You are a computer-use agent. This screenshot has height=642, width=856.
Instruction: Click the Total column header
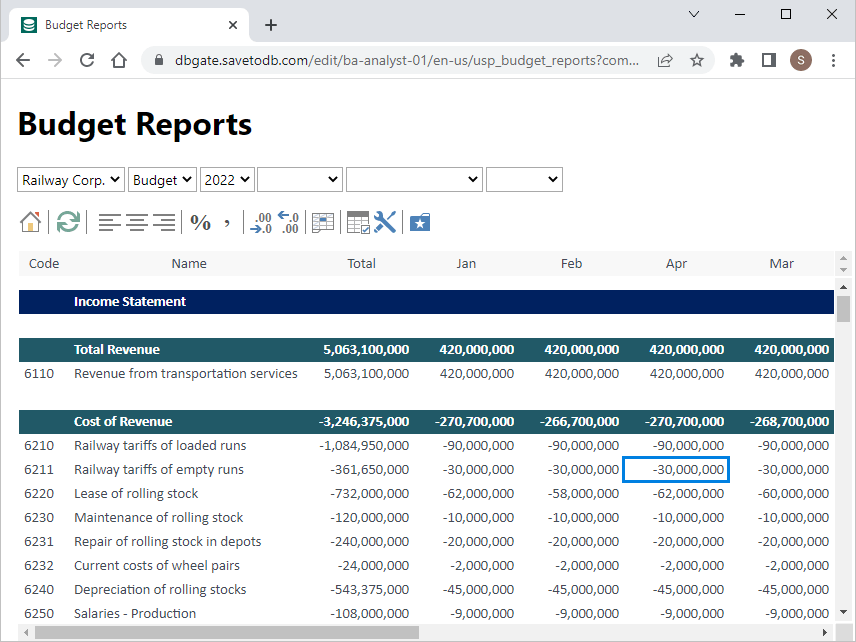[361, 264]
